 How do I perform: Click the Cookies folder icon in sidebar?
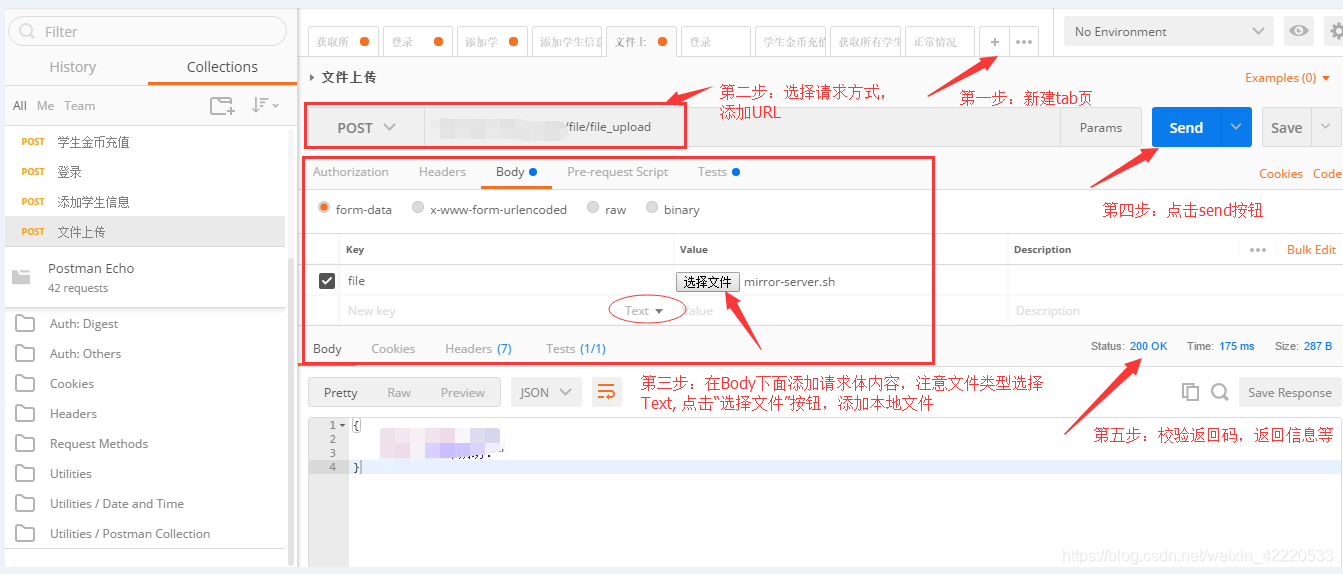(x=25, y=384)
